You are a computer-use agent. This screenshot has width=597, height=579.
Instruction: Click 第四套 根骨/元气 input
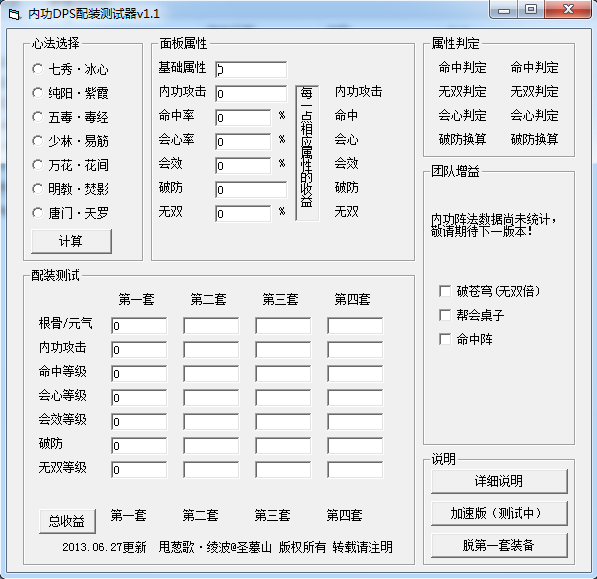(355, 326)
